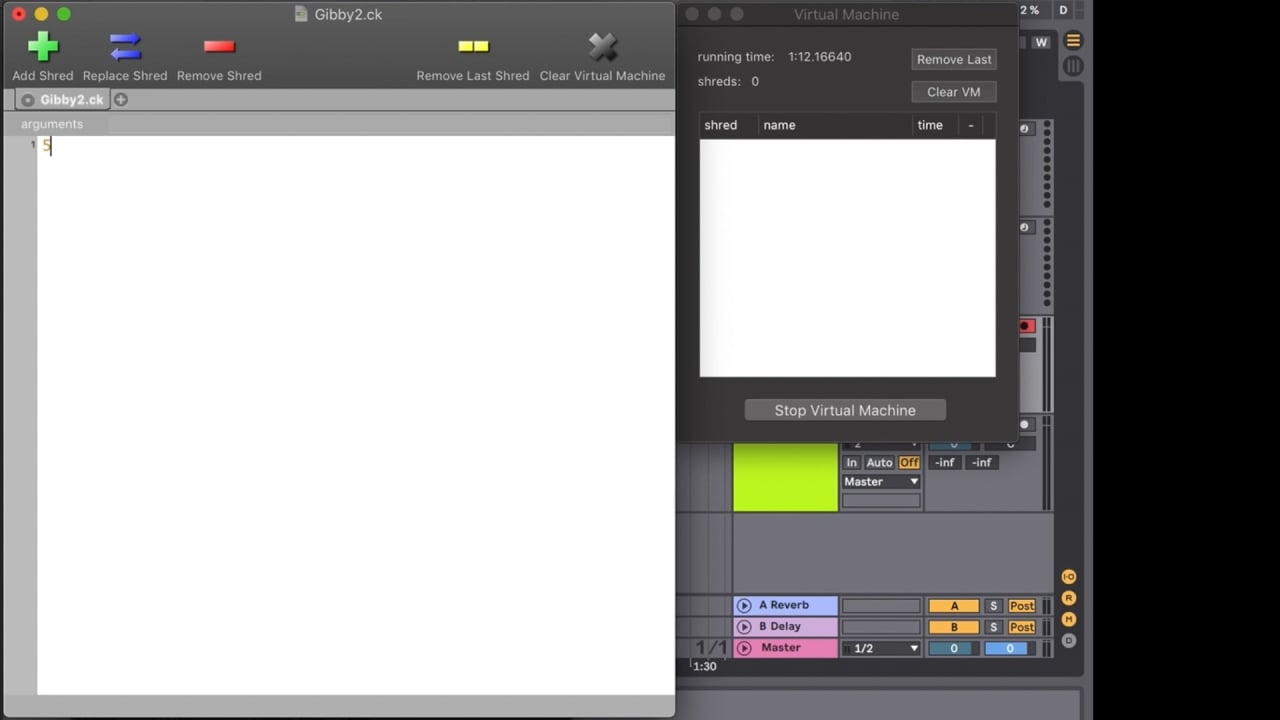
Task: Launch the Master track play button
Action: pyautogui.click(x=744, y=648)
